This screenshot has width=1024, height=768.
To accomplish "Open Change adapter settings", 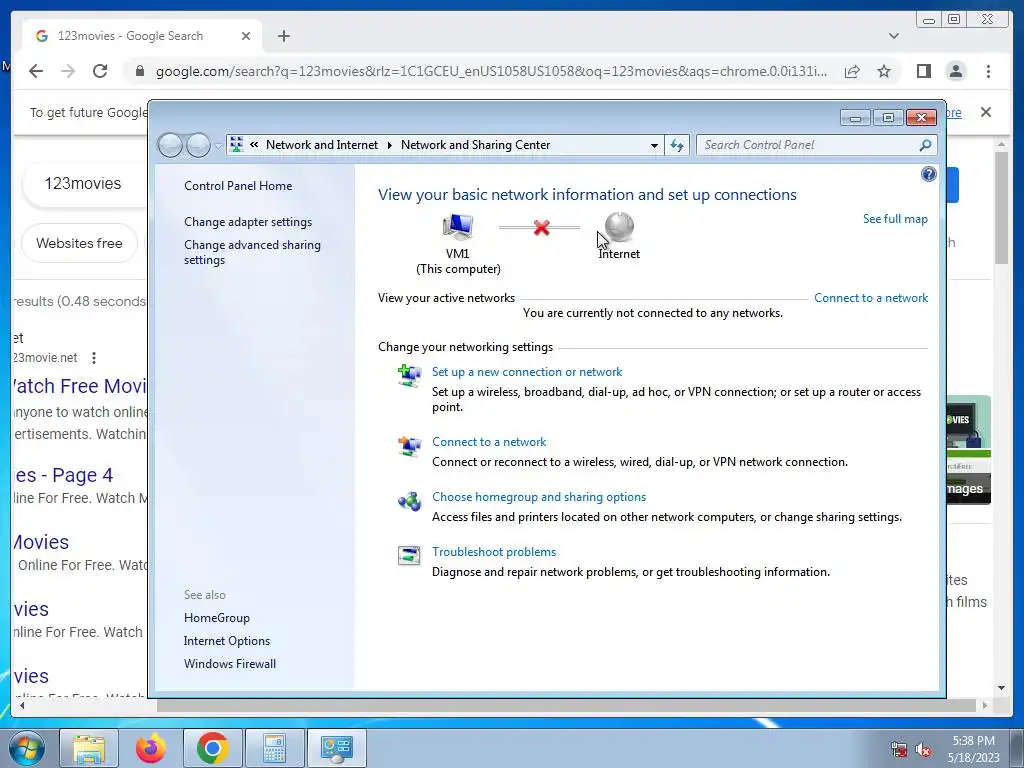I will (x=248, y=222).
